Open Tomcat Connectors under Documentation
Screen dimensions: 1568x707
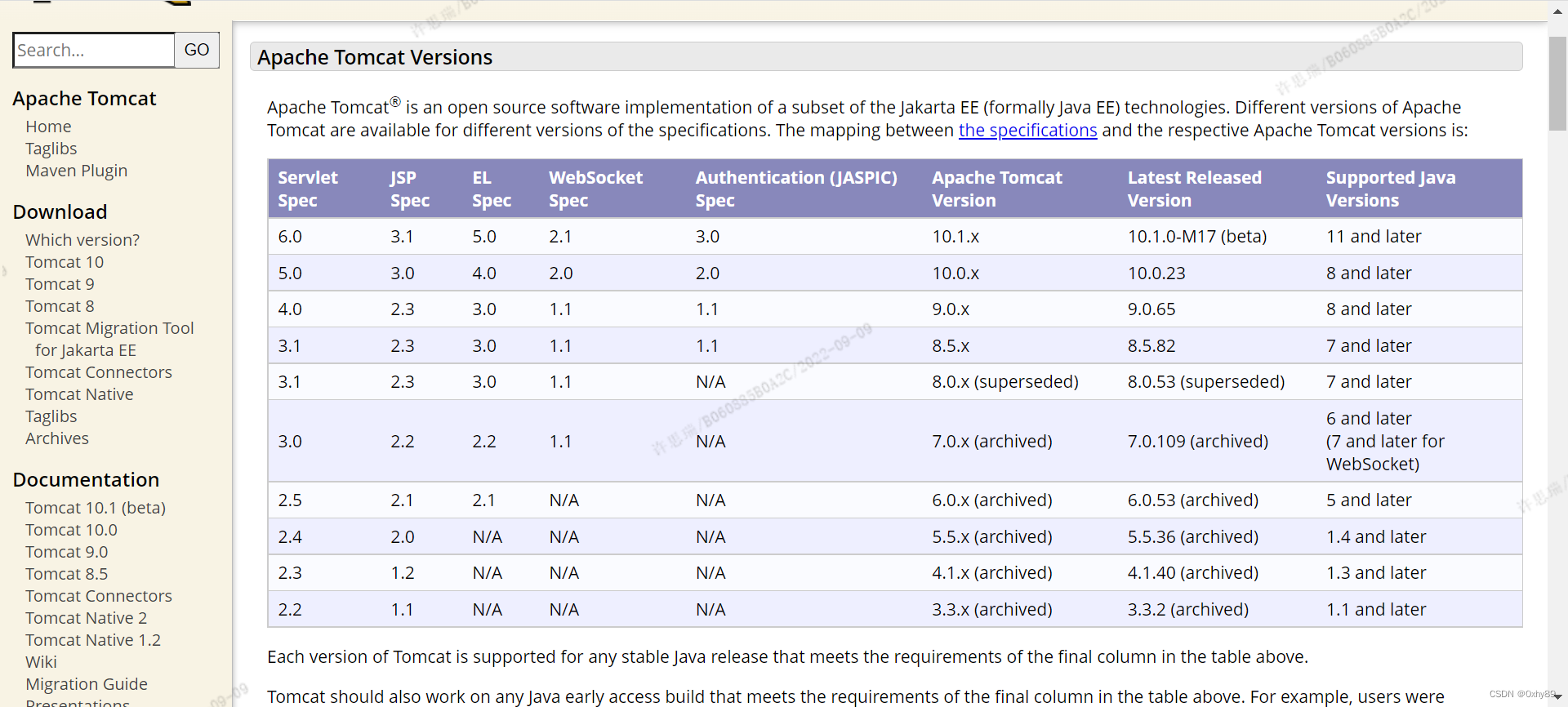coord(99,596)
